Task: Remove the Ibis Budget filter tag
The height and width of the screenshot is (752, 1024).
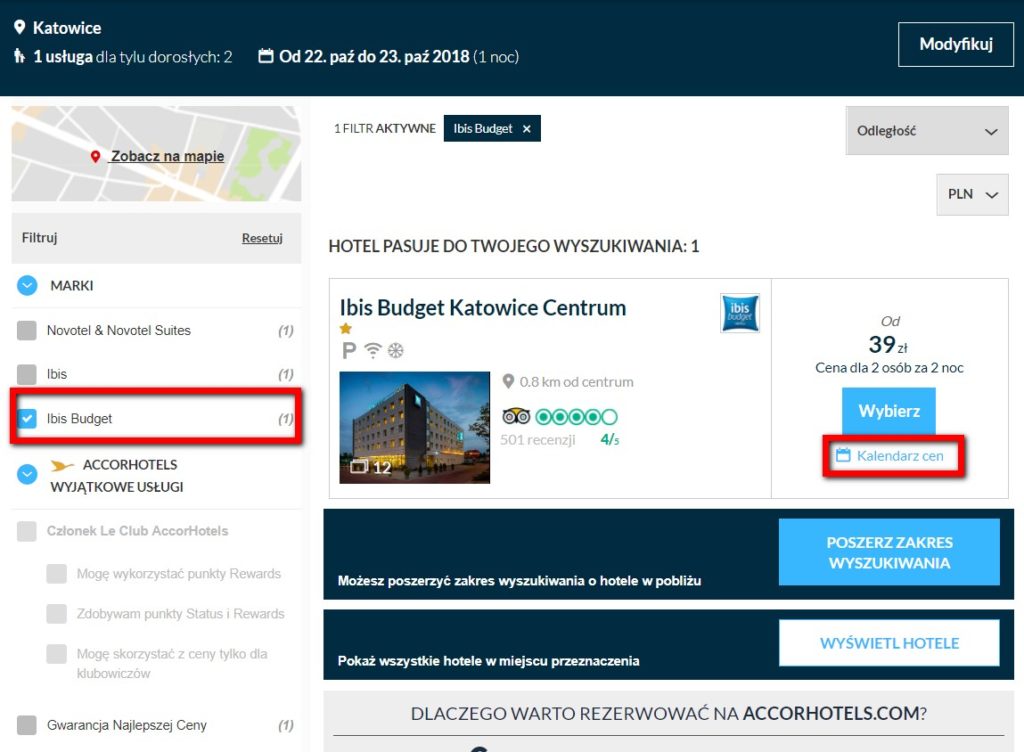Action: click(x=526, y=129)
